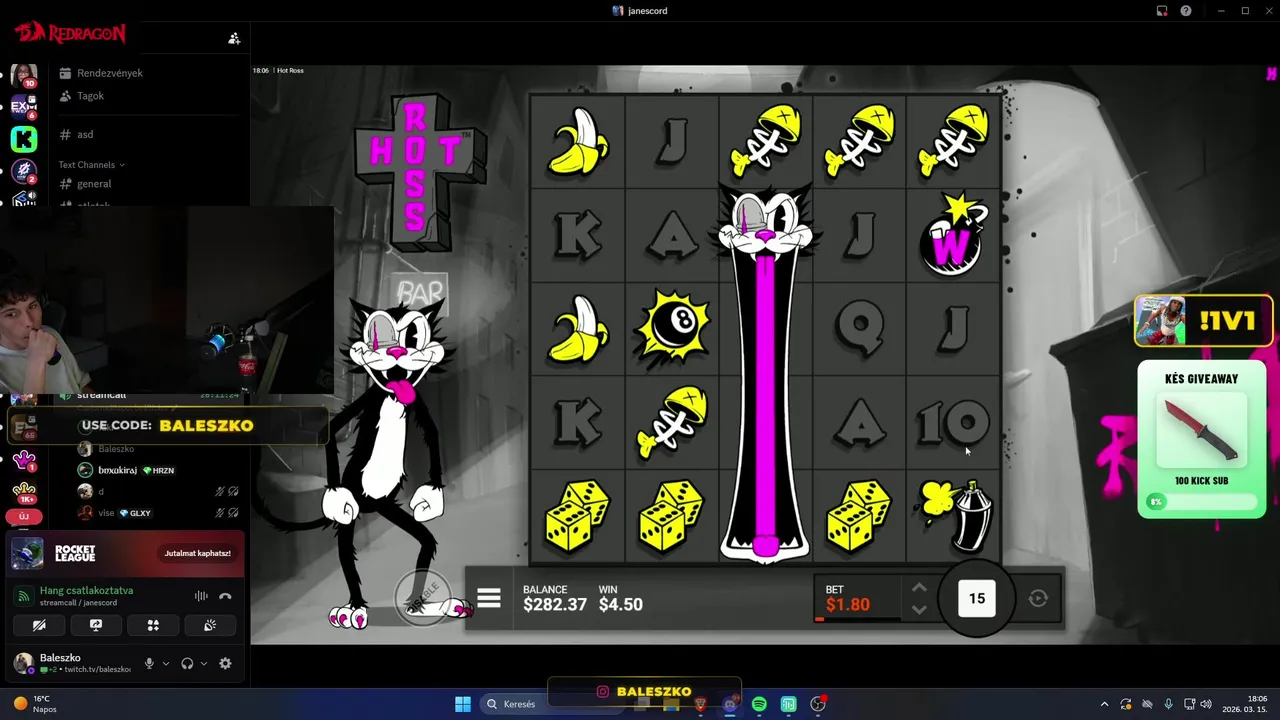This screenshot has height=720, width=1280.
Task: Open server avatar with 10 notifications
Action: pos(23,76)
